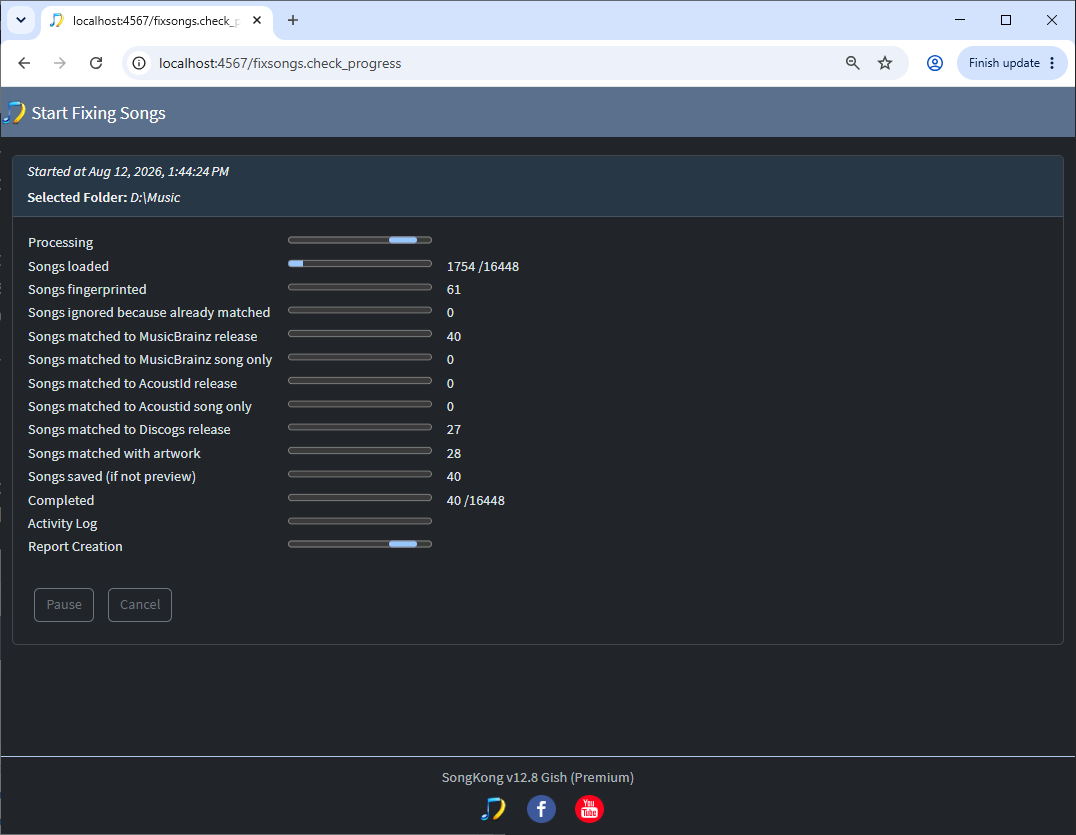Expand the tab search dropdown chevron
1076x835 pixels.
click(x=21, y=20)
